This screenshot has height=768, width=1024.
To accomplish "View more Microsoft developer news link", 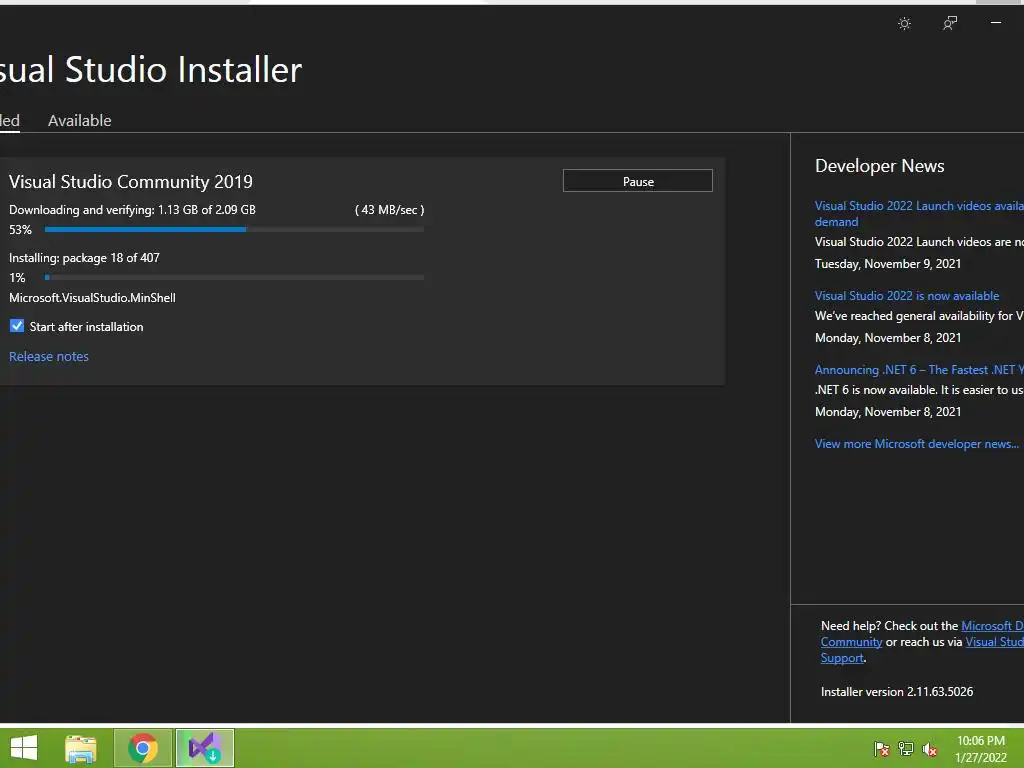I will [x=917, y=444].
